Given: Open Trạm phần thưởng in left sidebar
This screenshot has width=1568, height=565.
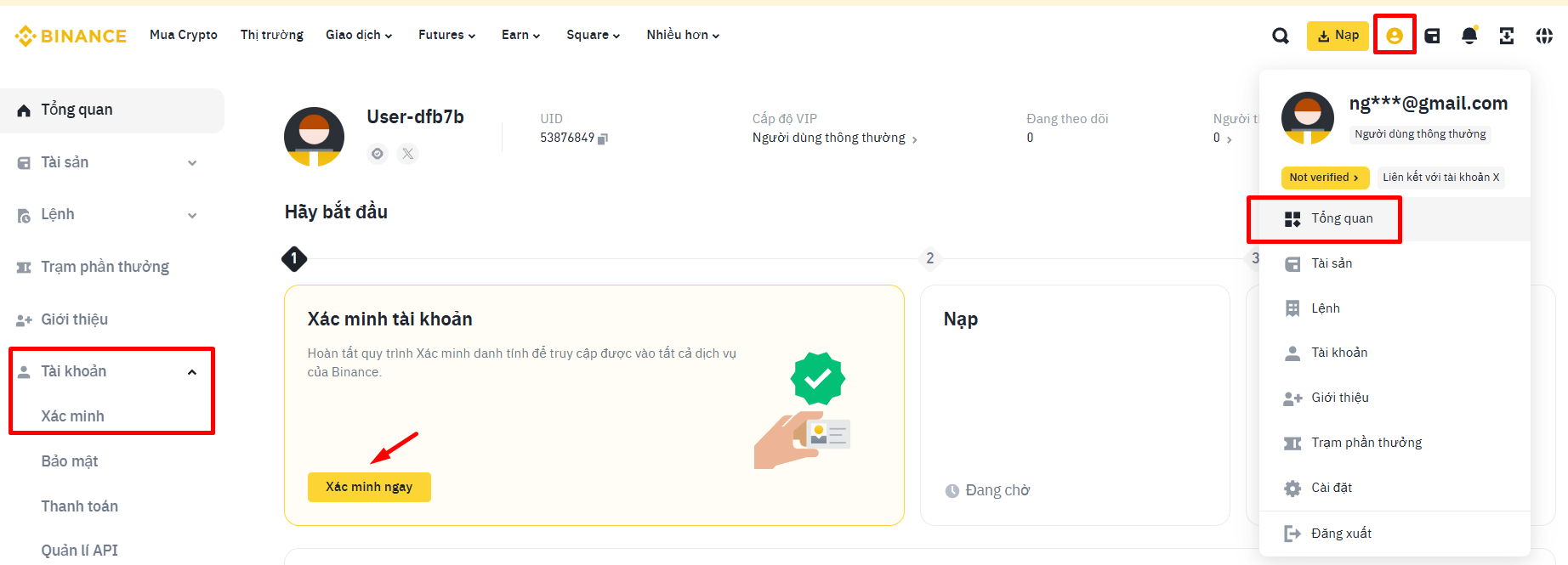Looking at the screenshot, I should pos(112,267).
